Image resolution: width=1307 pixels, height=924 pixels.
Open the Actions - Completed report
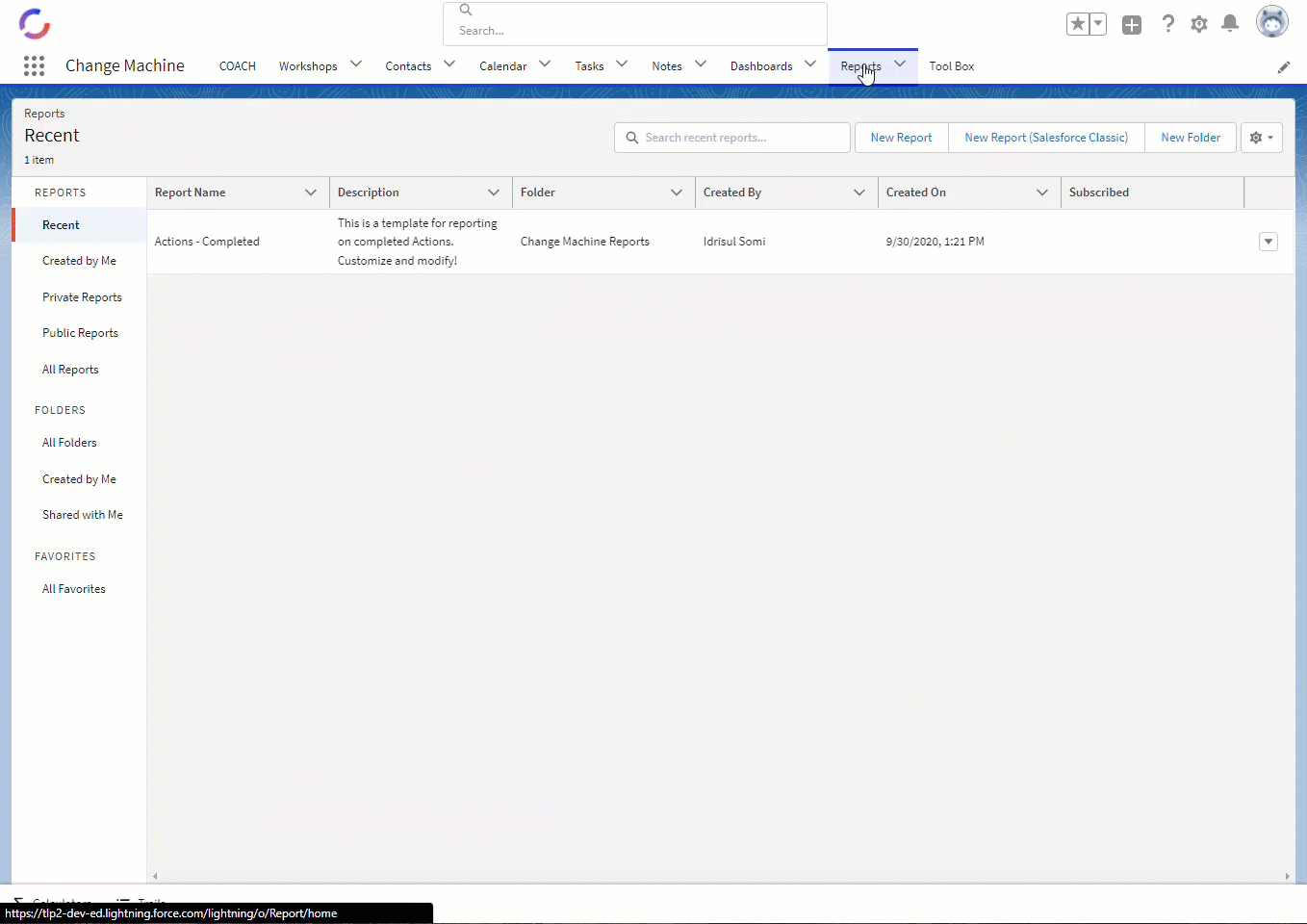pyautogui.click(x=207, y=242)
